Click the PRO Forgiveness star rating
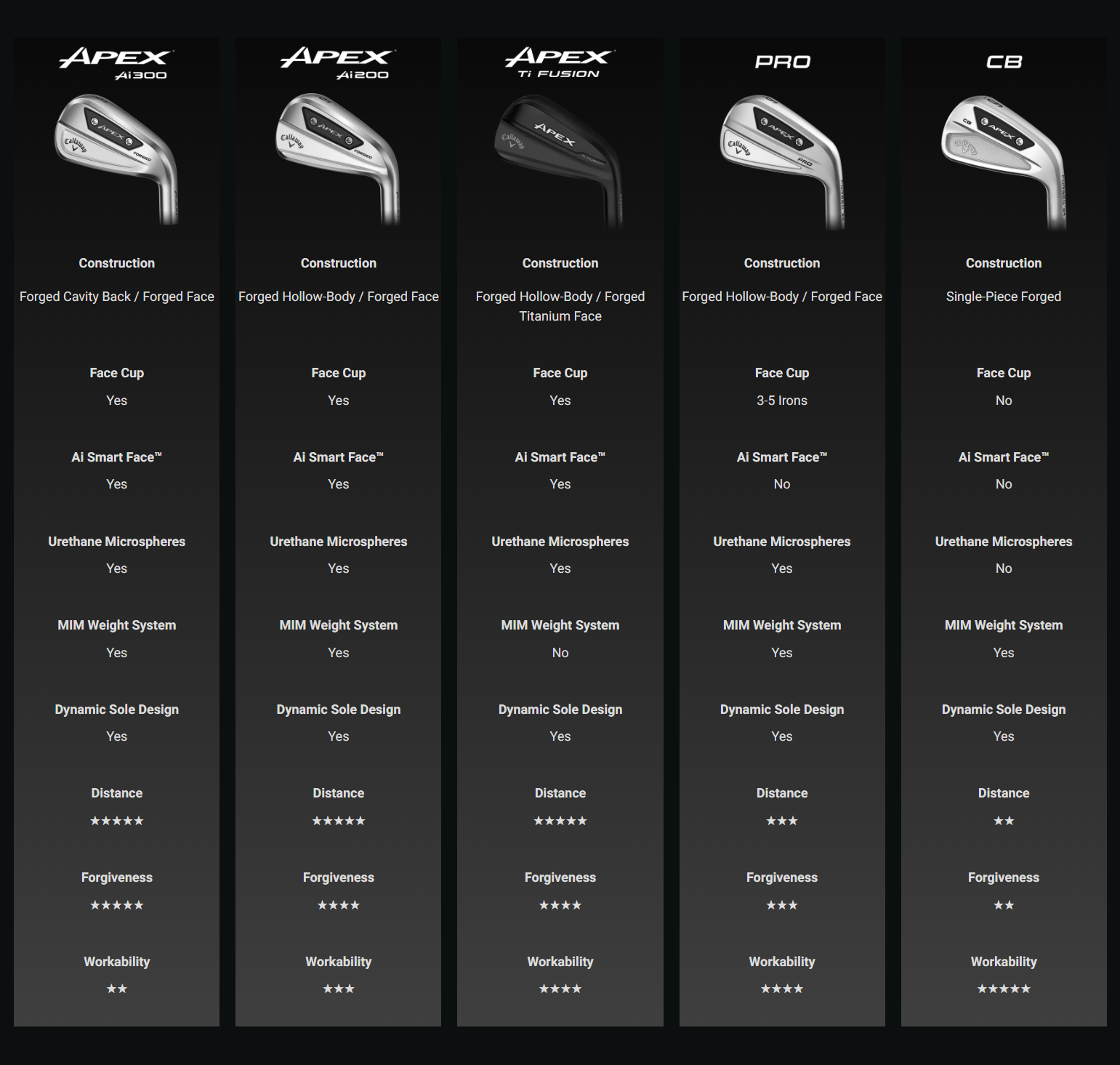Screen dimensions: 1120x1065 pos(782,905)
